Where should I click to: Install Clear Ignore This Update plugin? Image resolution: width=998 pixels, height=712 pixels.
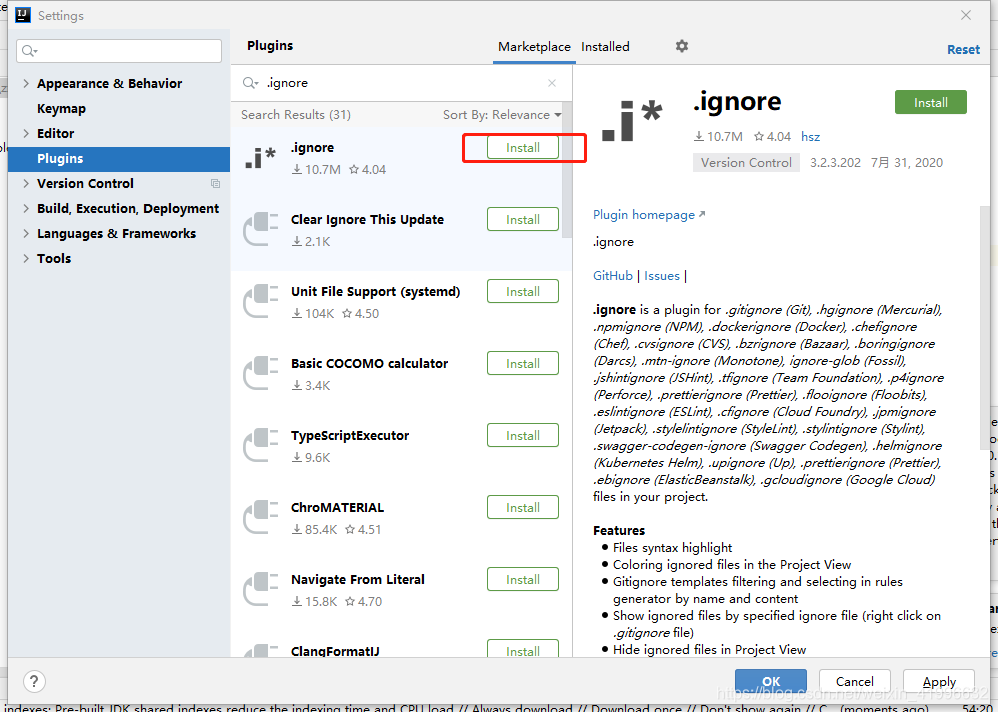pyautogui.click(x=523, y=220)
